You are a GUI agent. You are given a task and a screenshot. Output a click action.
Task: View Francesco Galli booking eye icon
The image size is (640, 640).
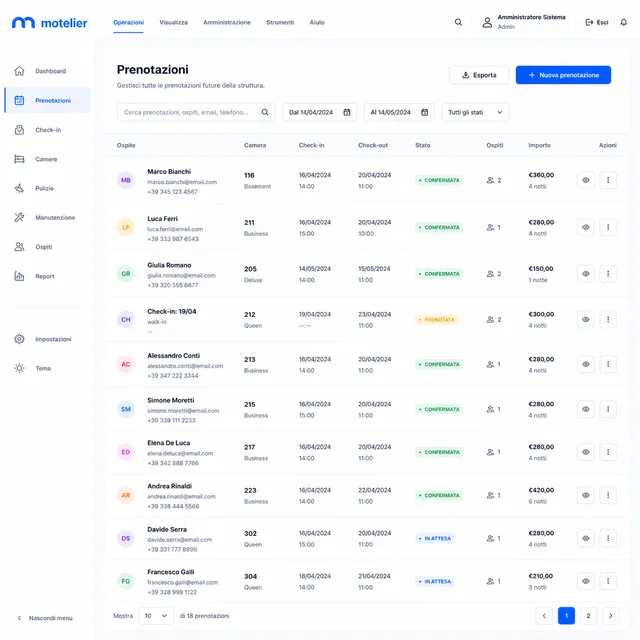point(585,581)
